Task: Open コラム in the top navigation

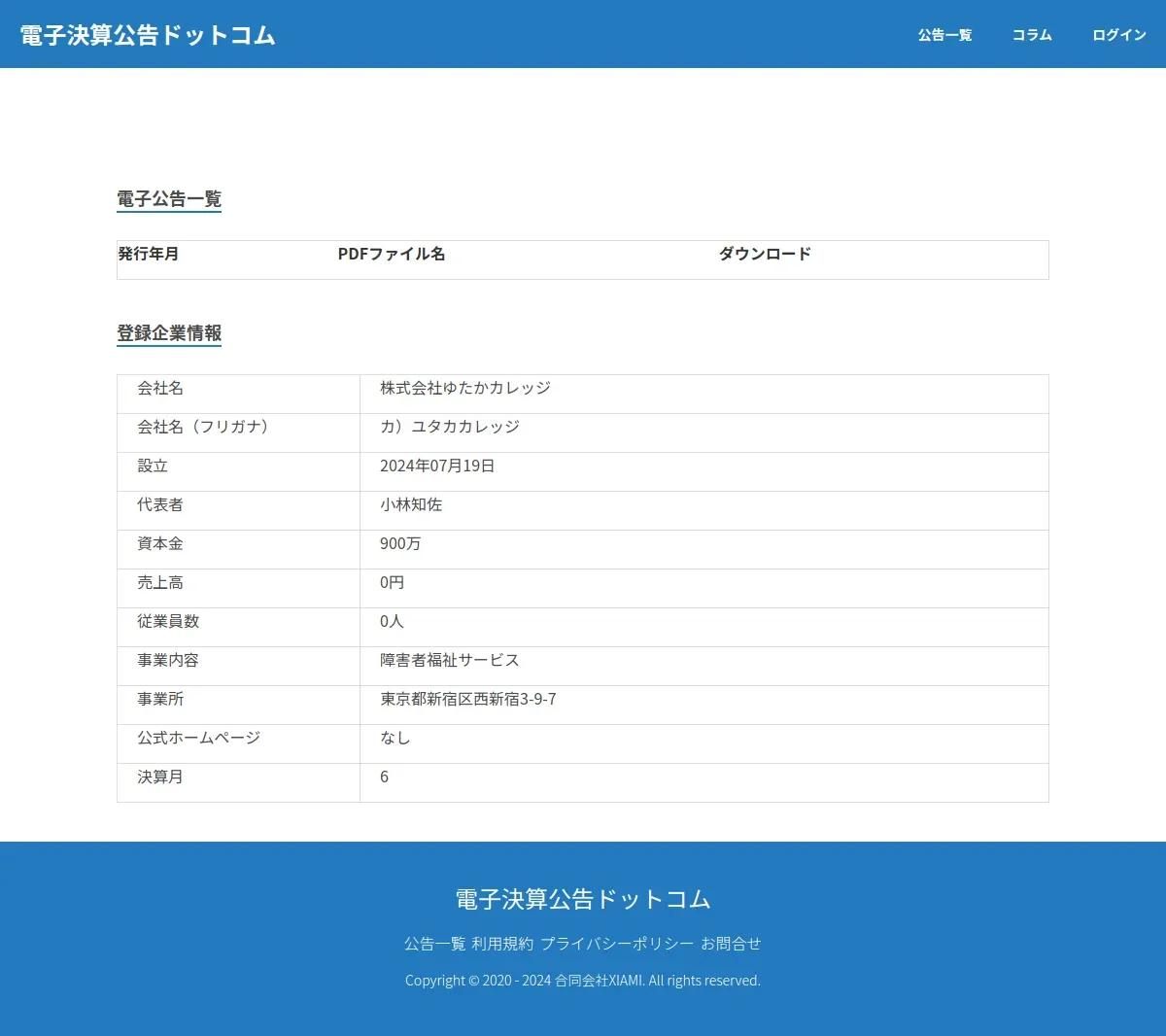Action: tap(1032, 35)
